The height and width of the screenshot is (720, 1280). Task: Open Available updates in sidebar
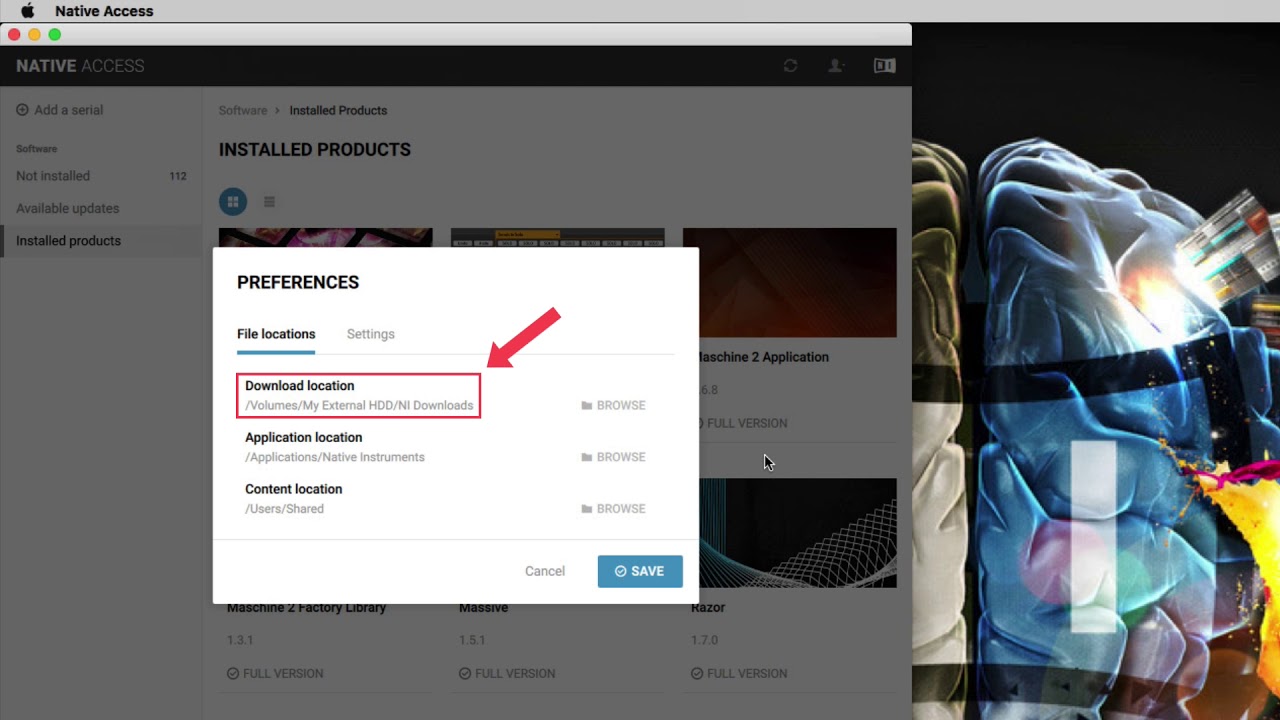pos(68,208)
